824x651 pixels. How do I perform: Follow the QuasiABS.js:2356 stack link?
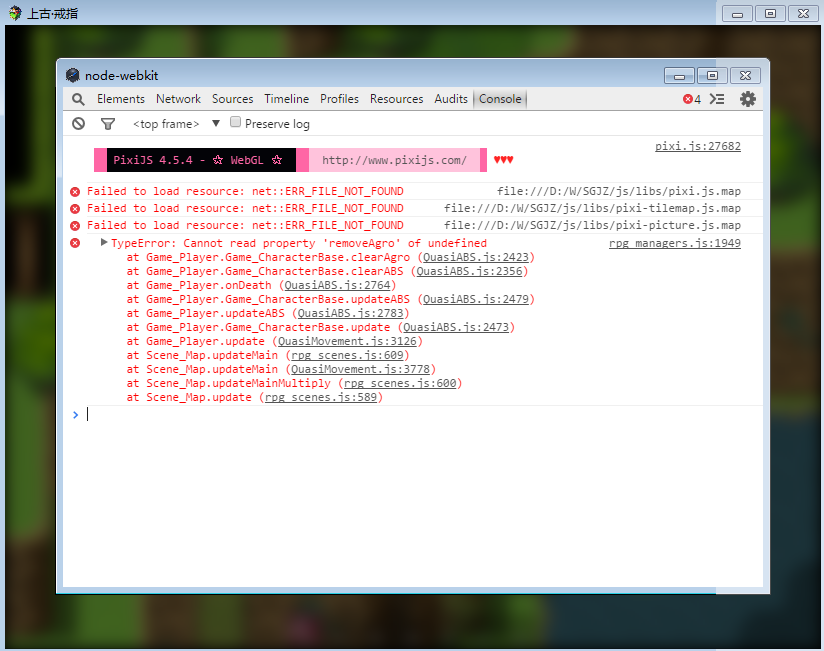[469, 271]
